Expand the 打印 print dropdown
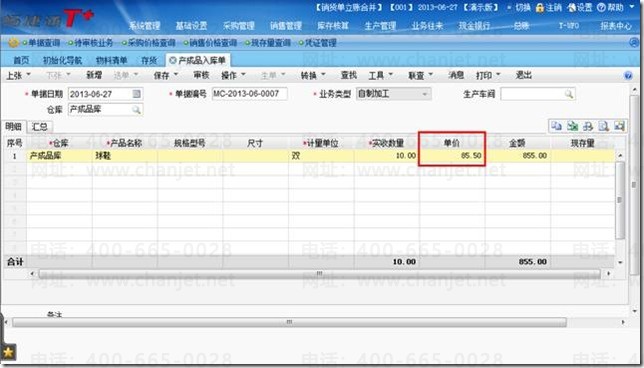Viewport: 644px width, 368px height. [x=498, y=75]
